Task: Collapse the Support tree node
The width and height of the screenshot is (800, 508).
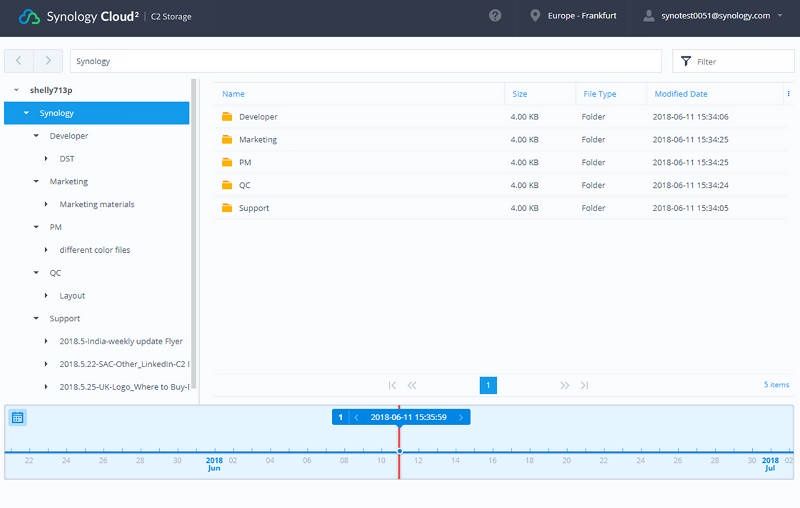Action: (x=36, y=318)
